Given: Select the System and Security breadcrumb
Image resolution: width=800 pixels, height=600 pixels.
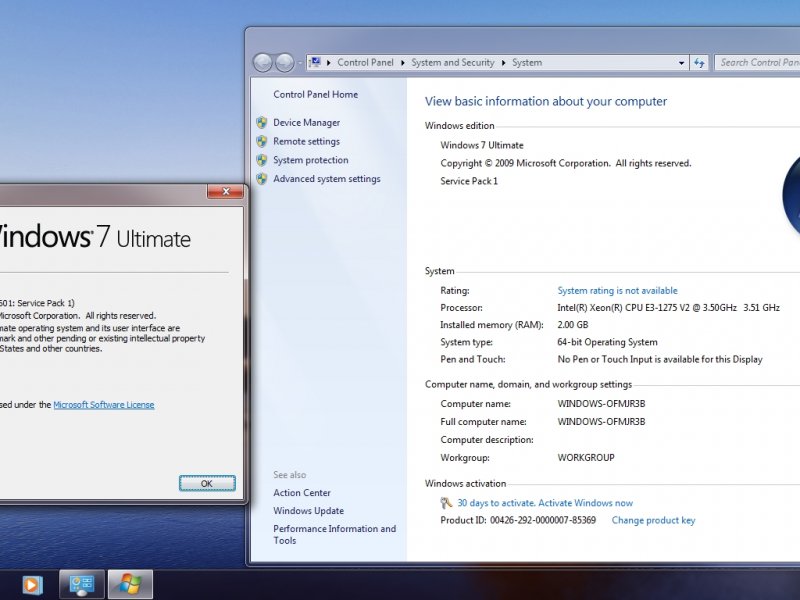Looking at the screenshot, I should coord(453,63).
